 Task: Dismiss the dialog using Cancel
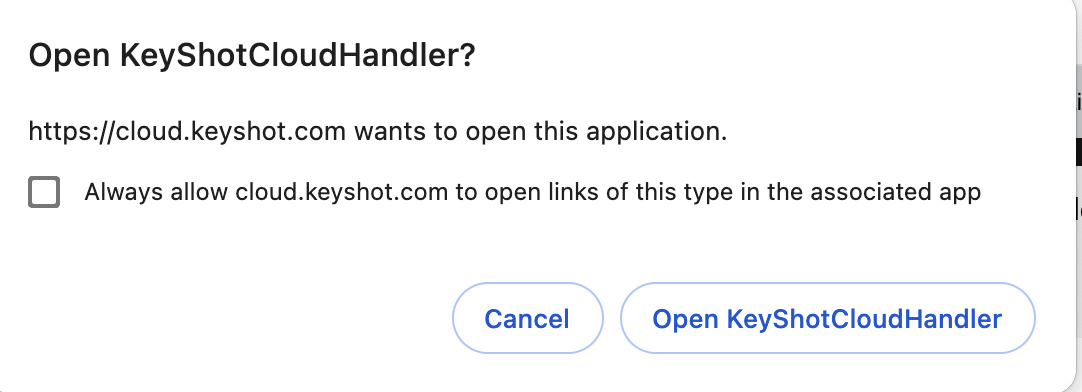coord(527,318)
